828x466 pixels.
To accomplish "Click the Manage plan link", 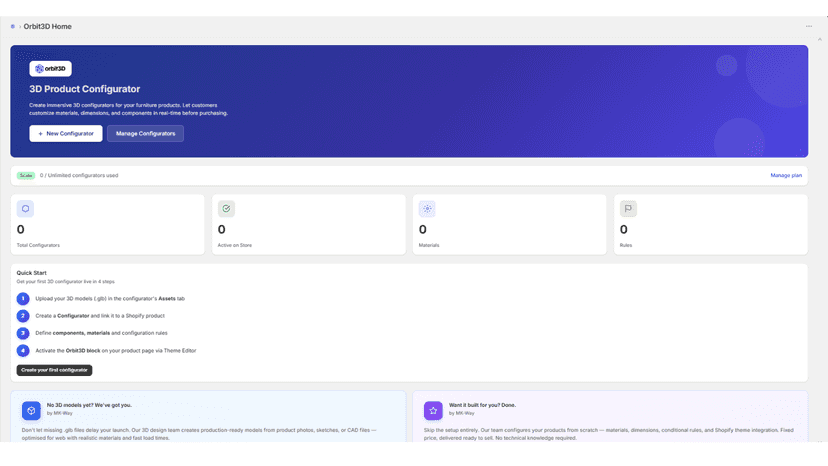I will (786, 175).
